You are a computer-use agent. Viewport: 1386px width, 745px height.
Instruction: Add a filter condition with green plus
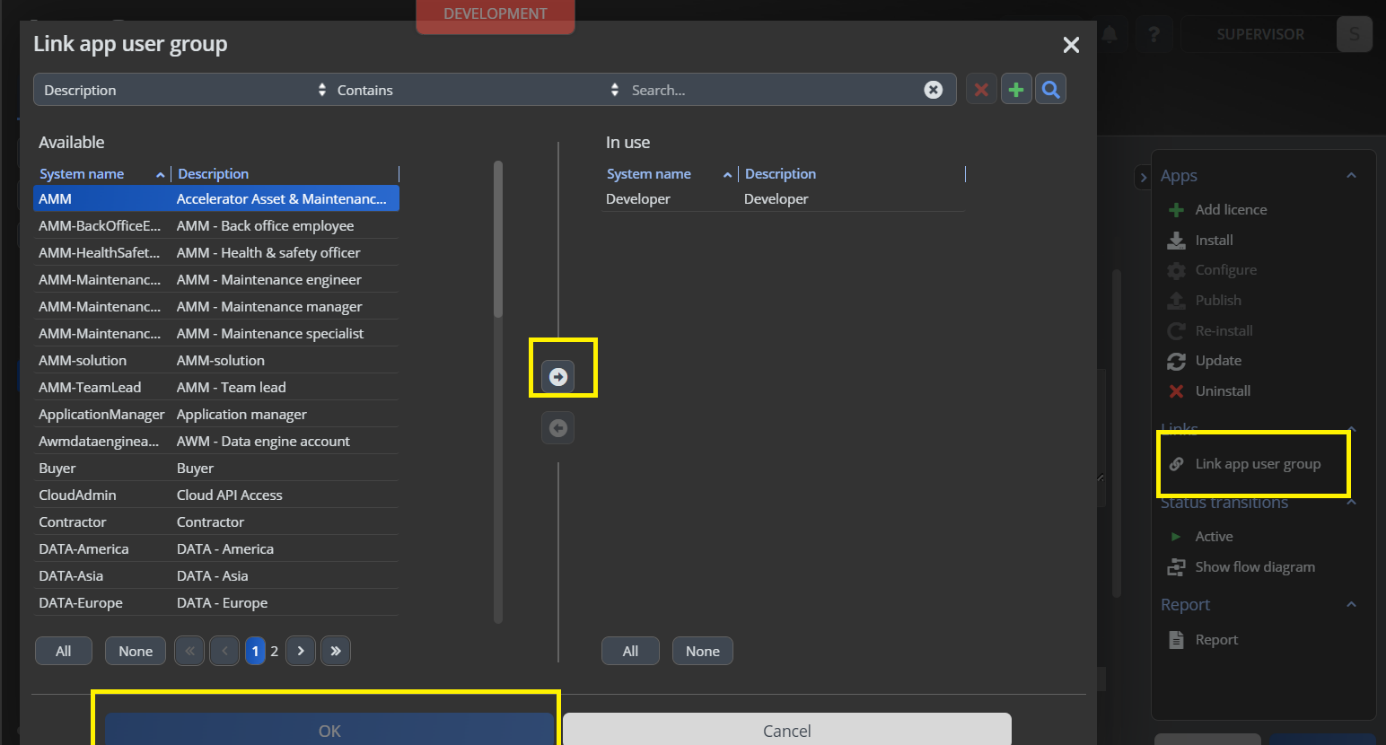pyautogui.click(x=1016, y=90)
